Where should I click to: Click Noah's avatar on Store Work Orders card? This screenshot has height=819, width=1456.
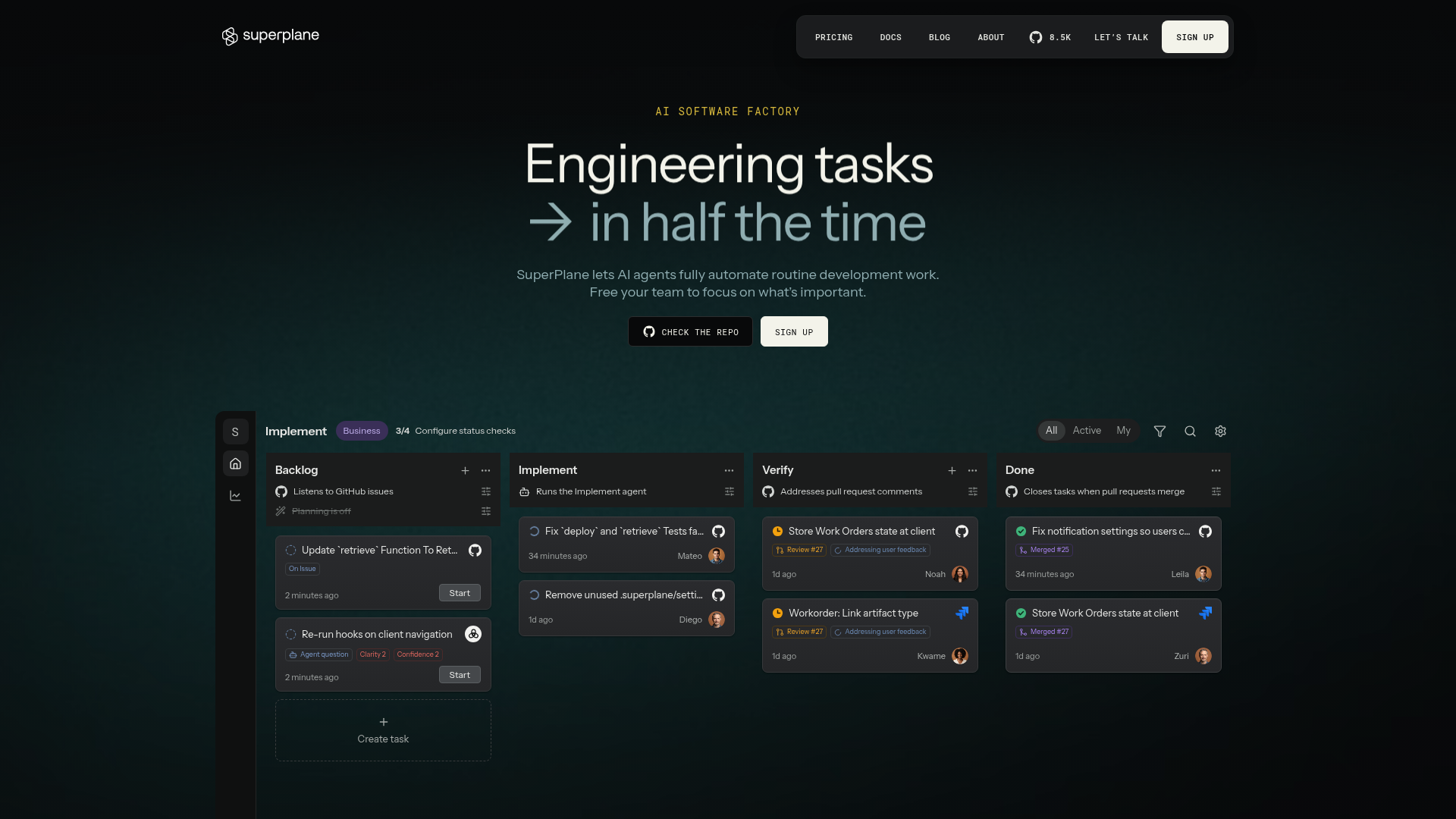click(960, 574)
